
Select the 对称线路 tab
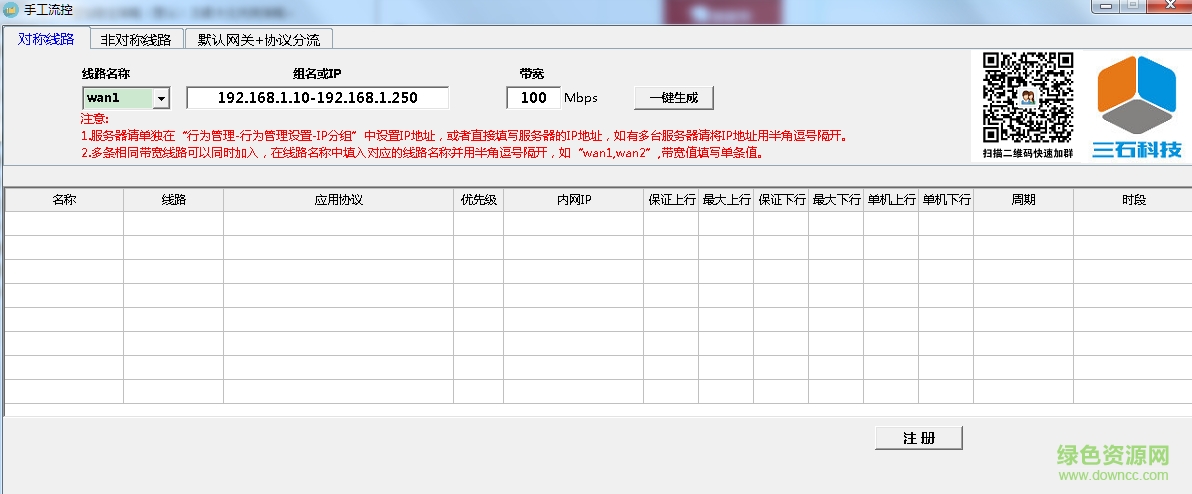point(46,39)
